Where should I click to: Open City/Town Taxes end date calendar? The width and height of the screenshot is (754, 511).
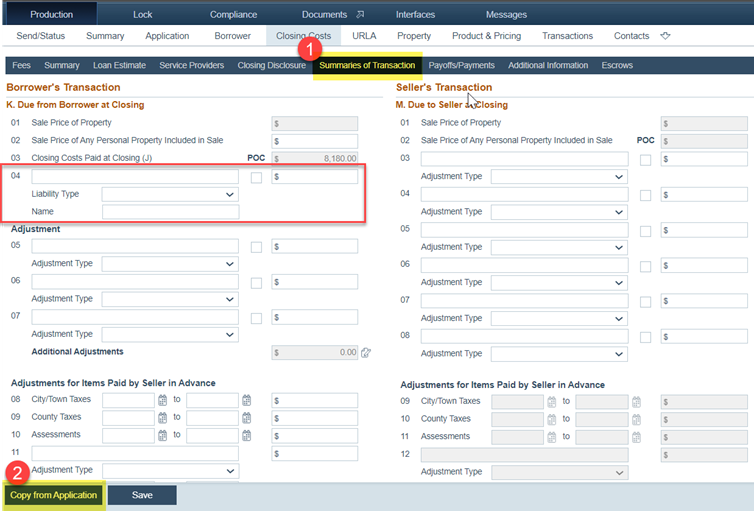click(x=246, y=400)
